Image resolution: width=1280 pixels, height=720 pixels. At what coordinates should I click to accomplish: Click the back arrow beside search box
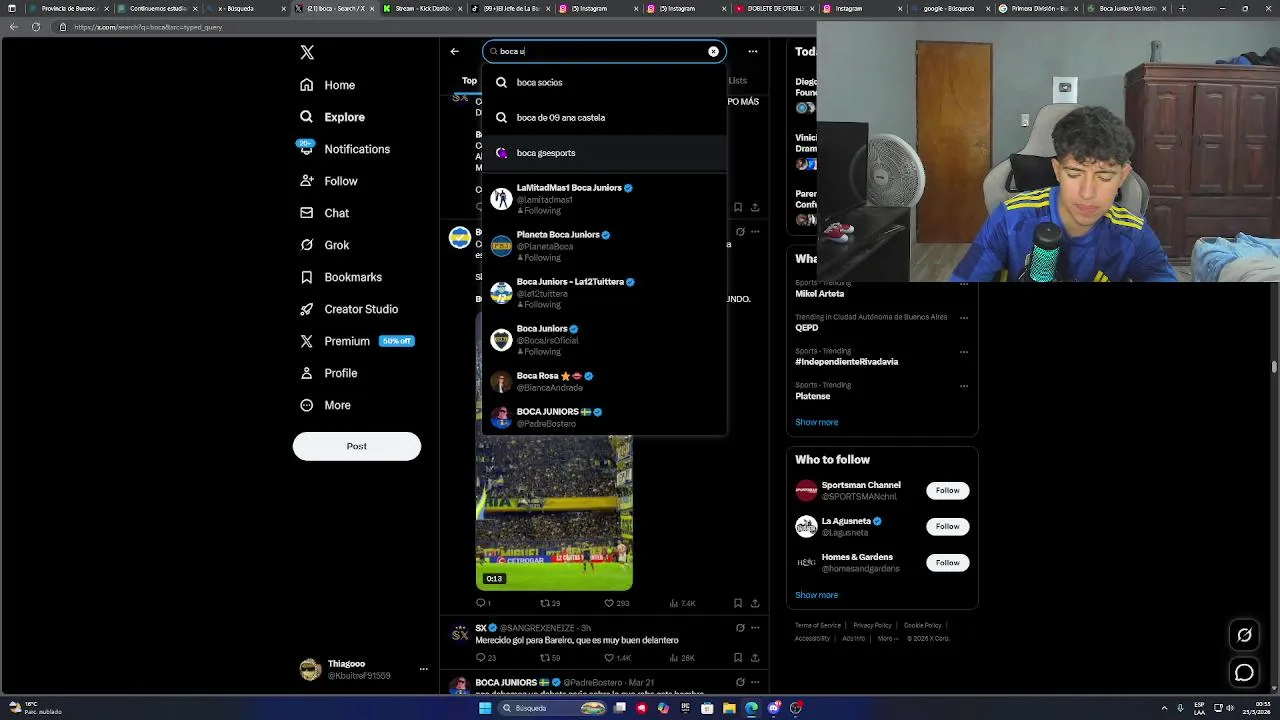click(x=455, y=51)
